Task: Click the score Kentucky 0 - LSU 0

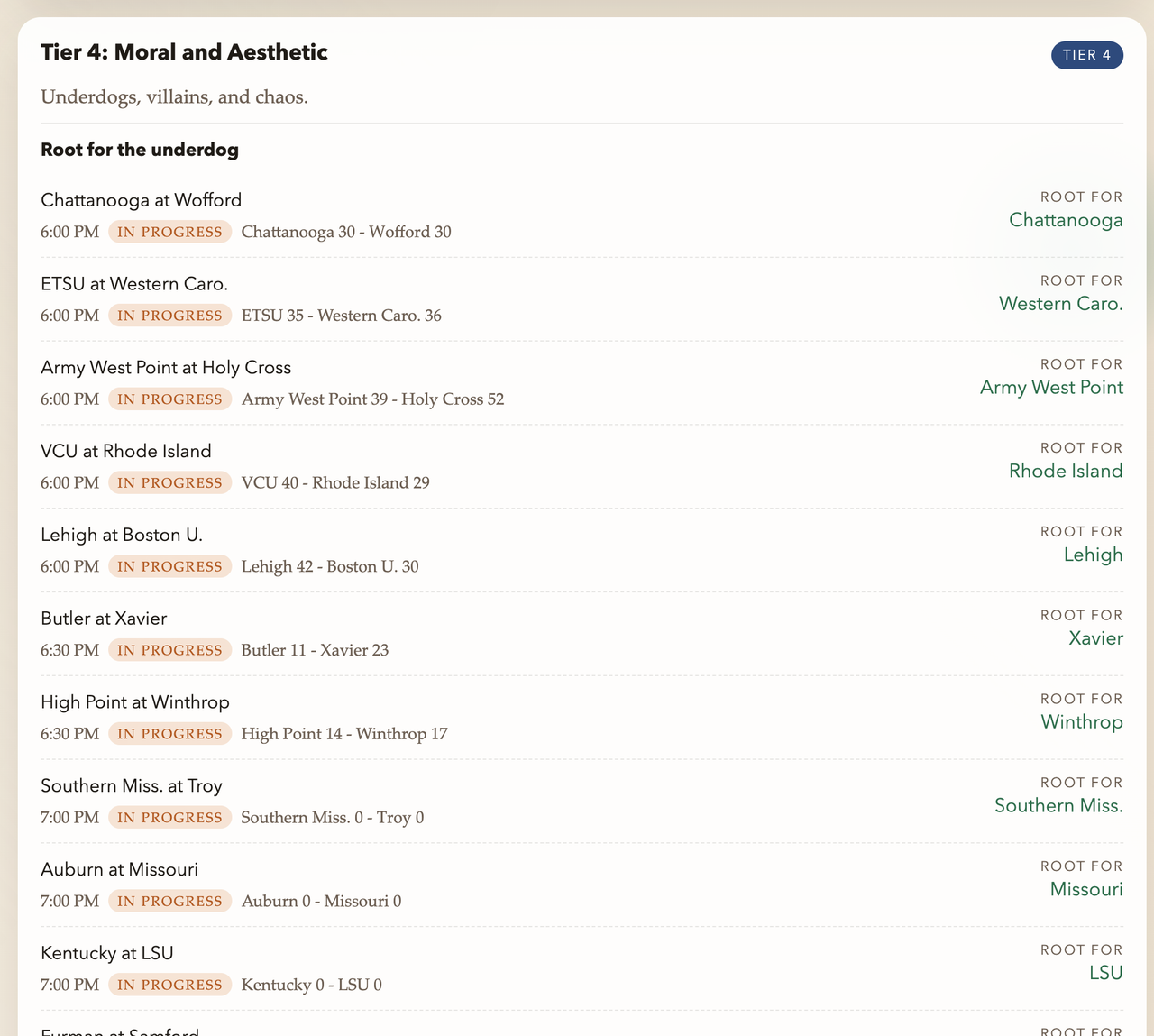Action: click(x=312, y=986)
